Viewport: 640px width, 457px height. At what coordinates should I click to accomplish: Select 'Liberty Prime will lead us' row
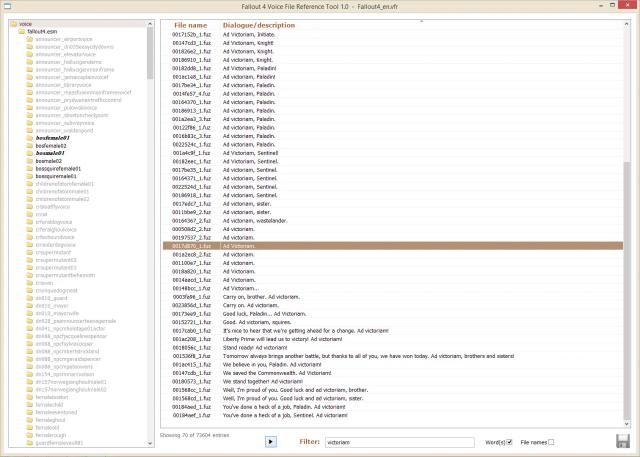pyautogui.click(x=393, y=339)
